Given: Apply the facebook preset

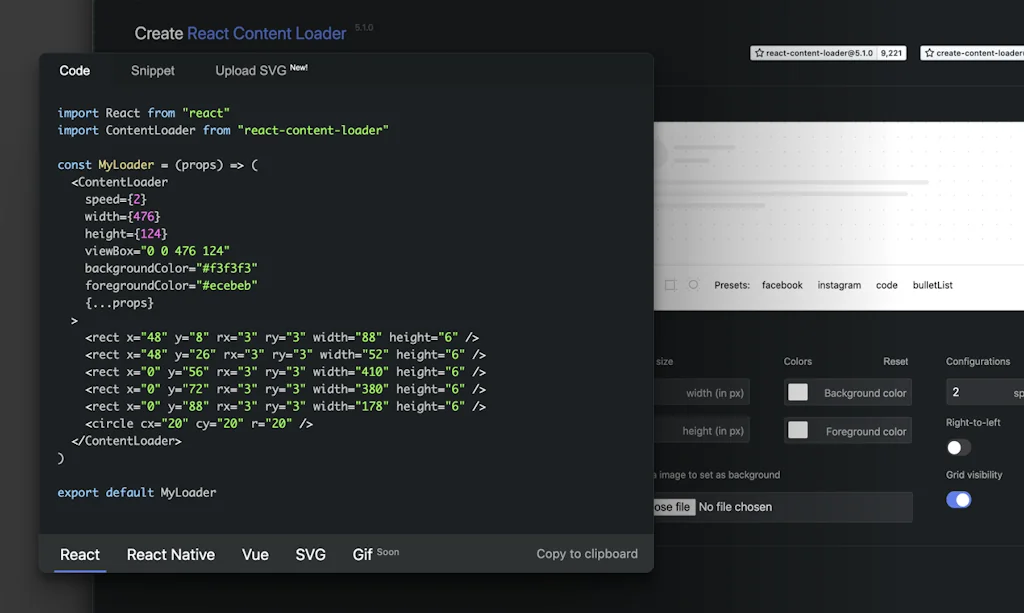Looking at the screenshot, I should 781,285.
